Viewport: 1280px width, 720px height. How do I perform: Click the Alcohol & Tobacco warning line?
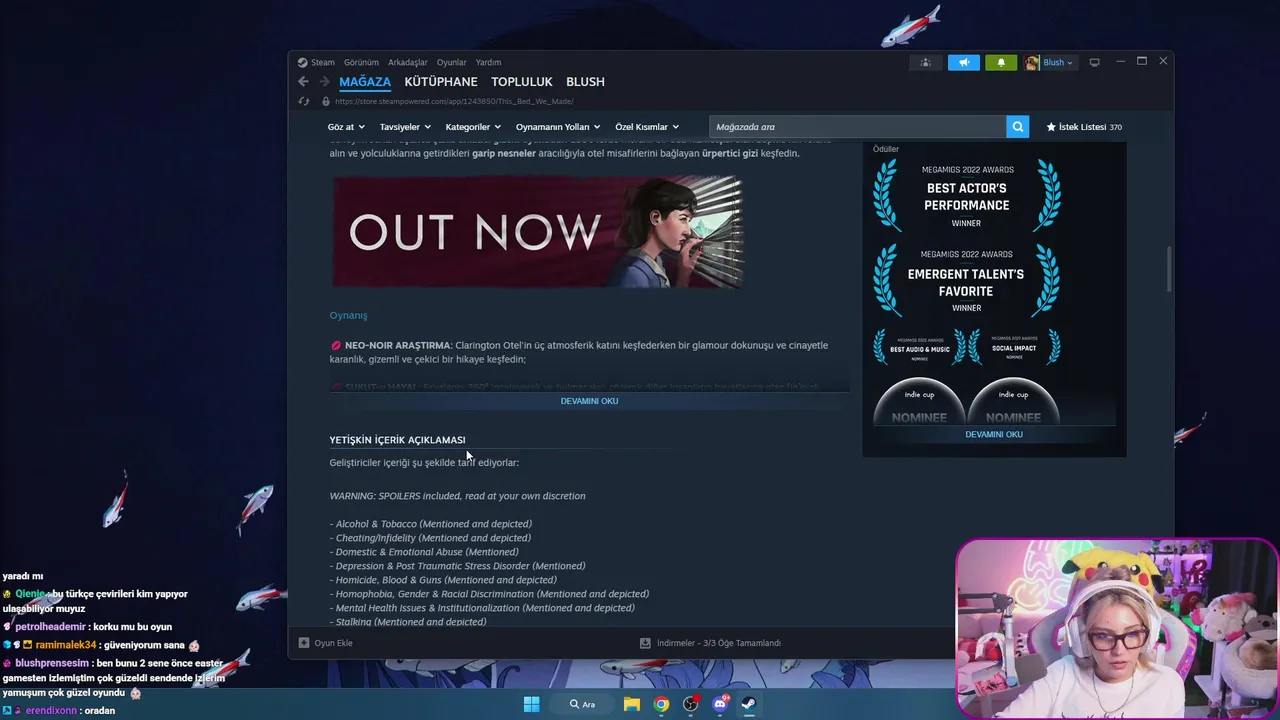coord(431,524)
